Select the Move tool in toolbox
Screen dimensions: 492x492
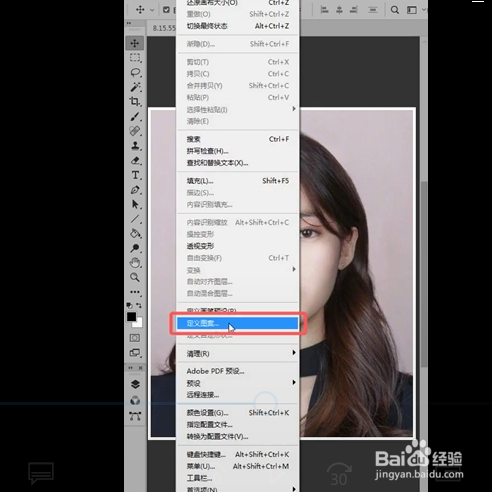135,43
